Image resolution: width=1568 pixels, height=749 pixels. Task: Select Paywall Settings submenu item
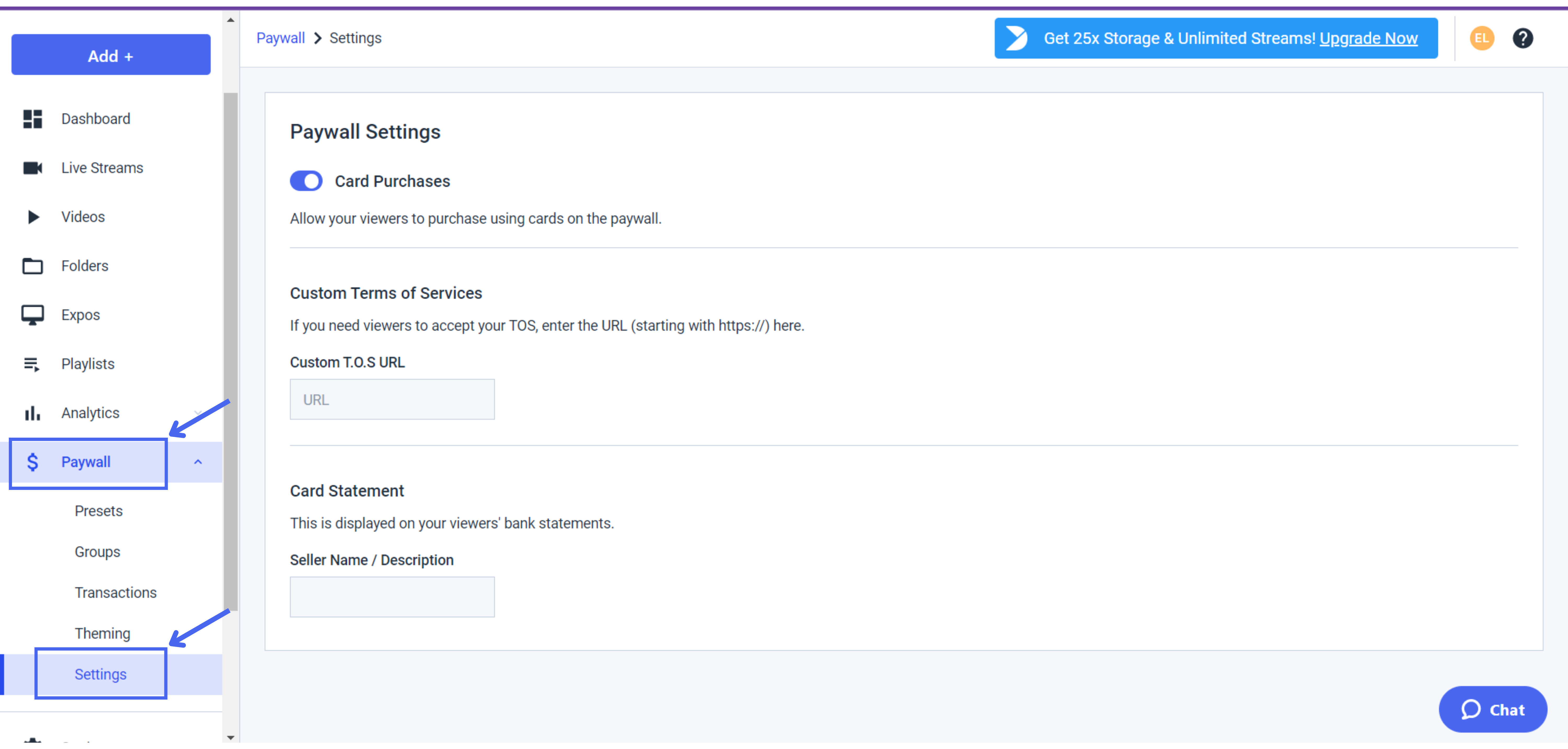click(100, 675)
